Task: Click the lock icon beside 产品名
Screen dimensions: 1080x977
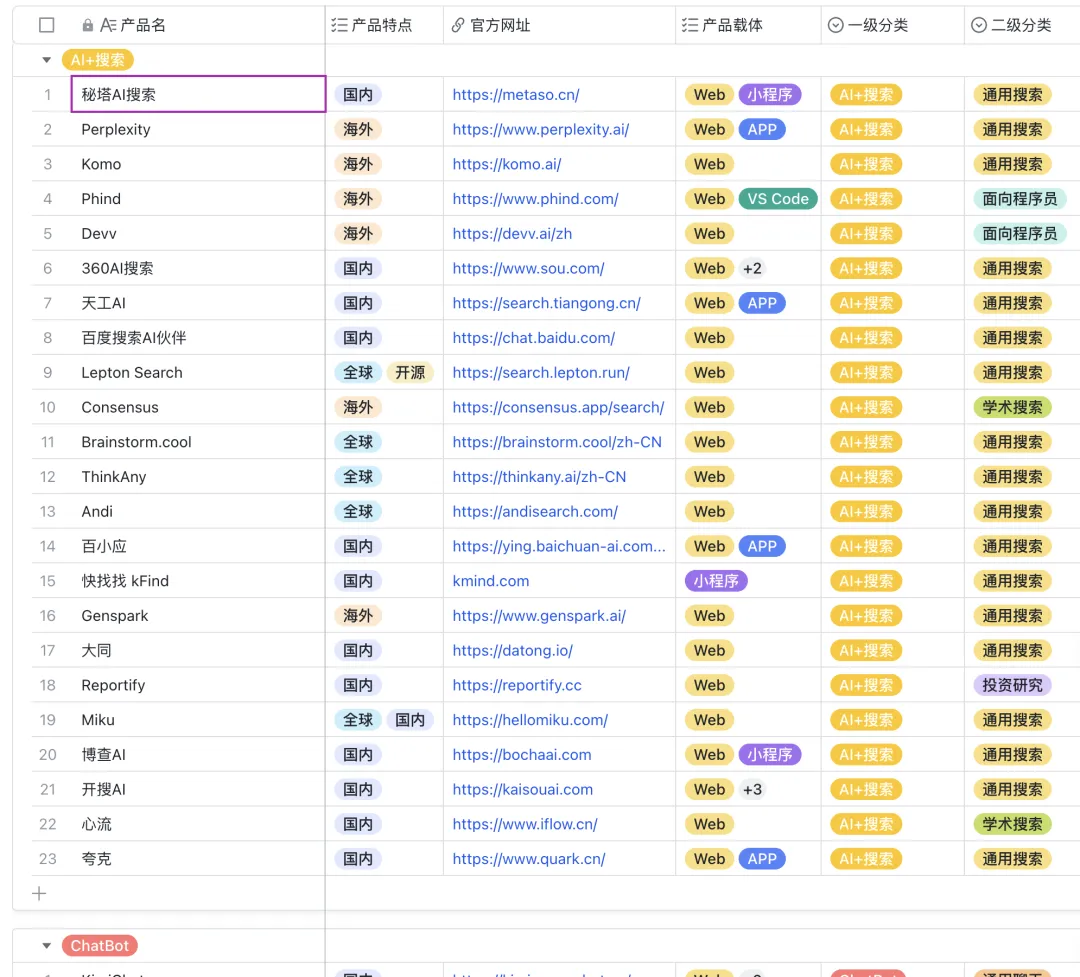Action: click(x=87, y=25)
